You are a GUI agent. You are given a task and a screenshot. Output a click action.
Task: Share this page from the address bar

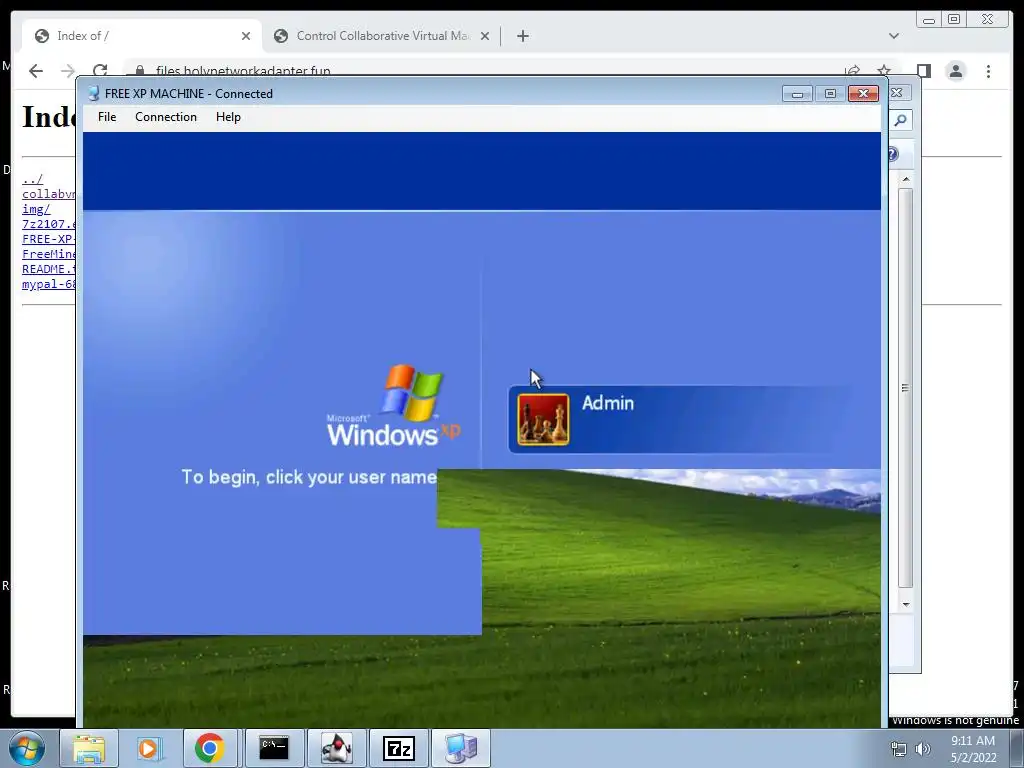pos(852,71)
